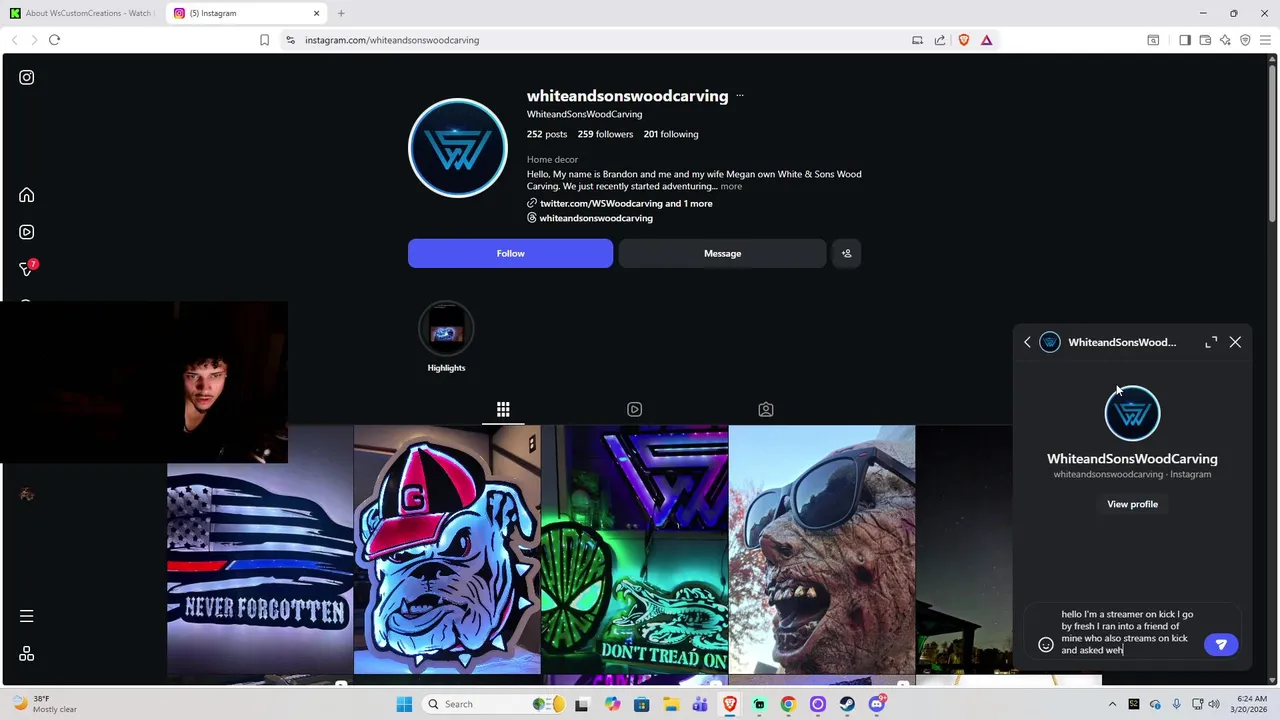Open the browser main menu

tap(1265, 40)
